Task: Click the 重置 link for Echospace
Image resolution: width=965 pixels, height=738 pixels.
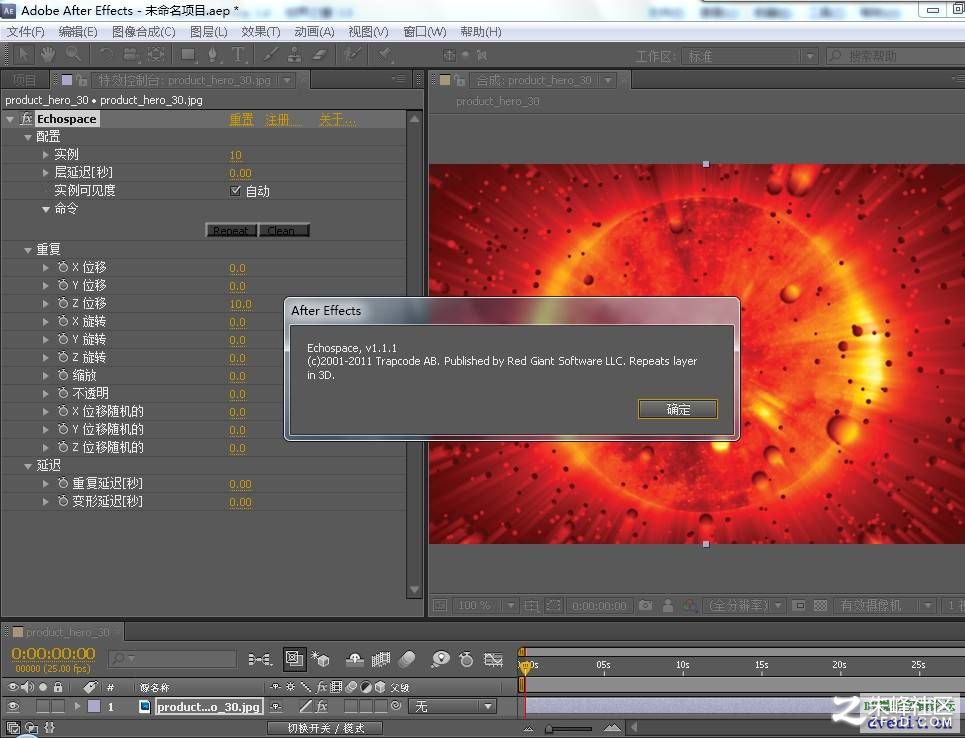Action: pyautogui.click(x=241, y=119)
